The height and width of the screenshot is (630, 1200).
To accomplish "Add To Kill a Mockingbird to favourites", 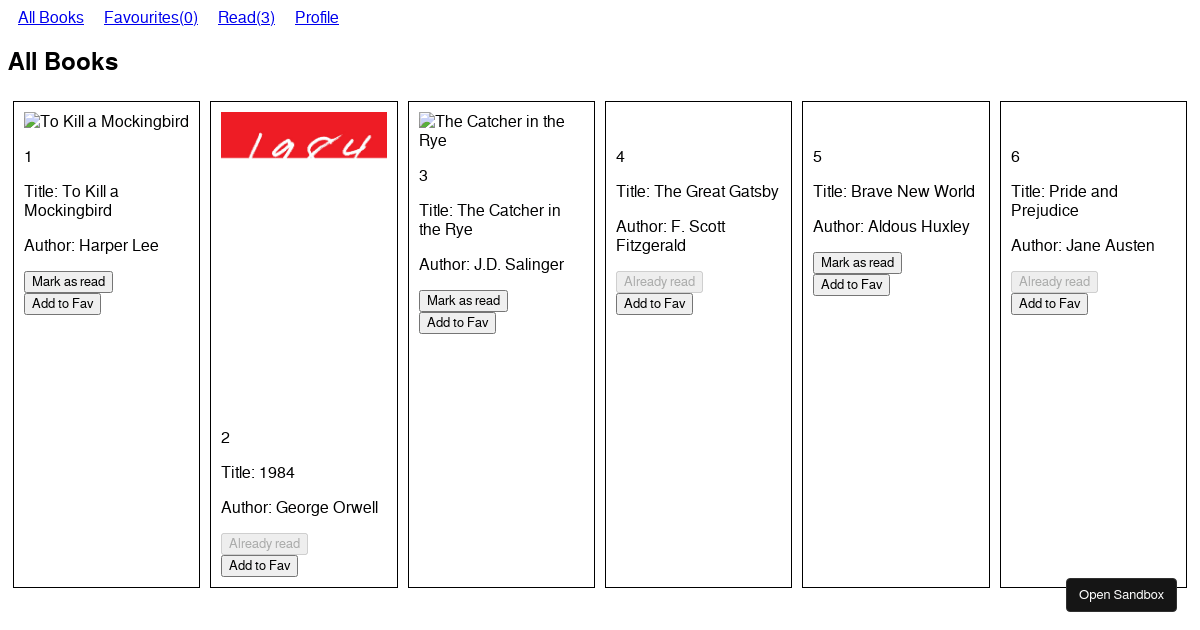I will point(62,304).
